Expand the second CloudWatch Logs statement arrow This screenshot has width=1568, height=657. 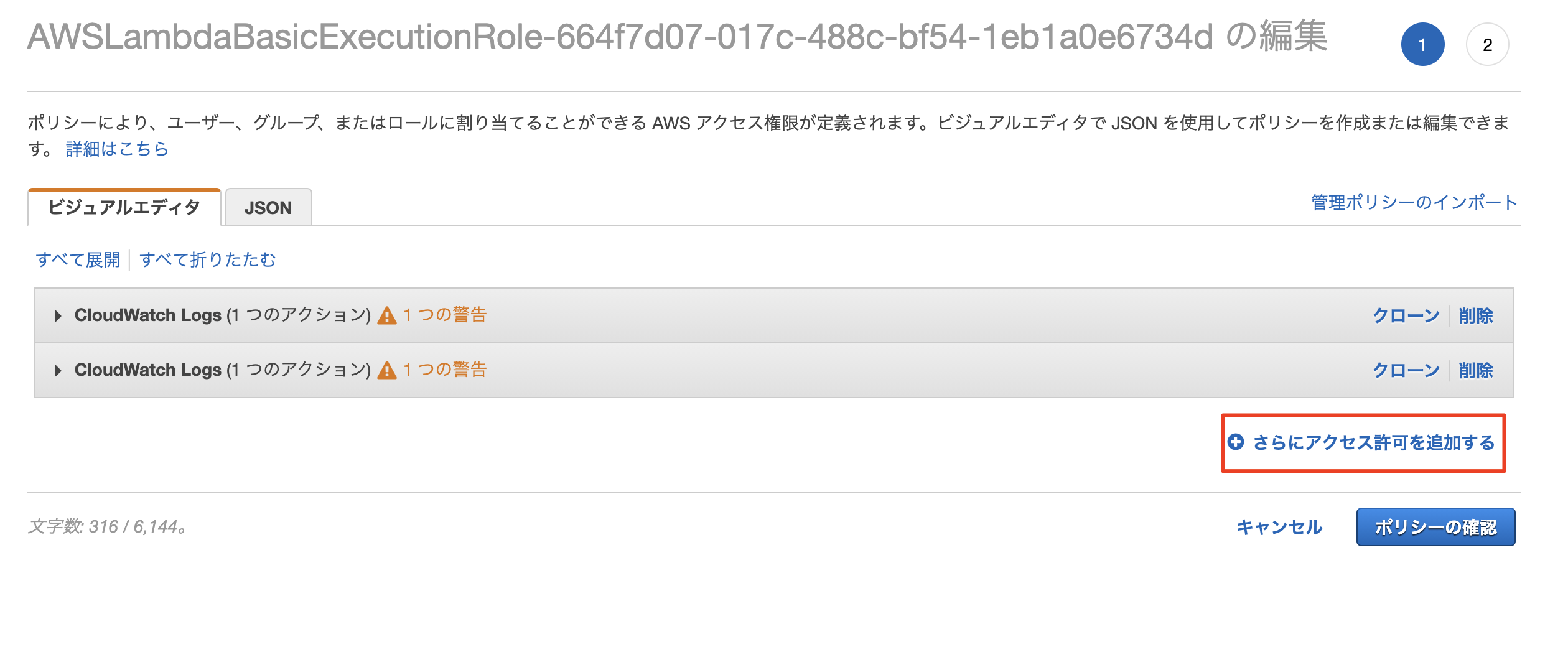tap(58, 371)
